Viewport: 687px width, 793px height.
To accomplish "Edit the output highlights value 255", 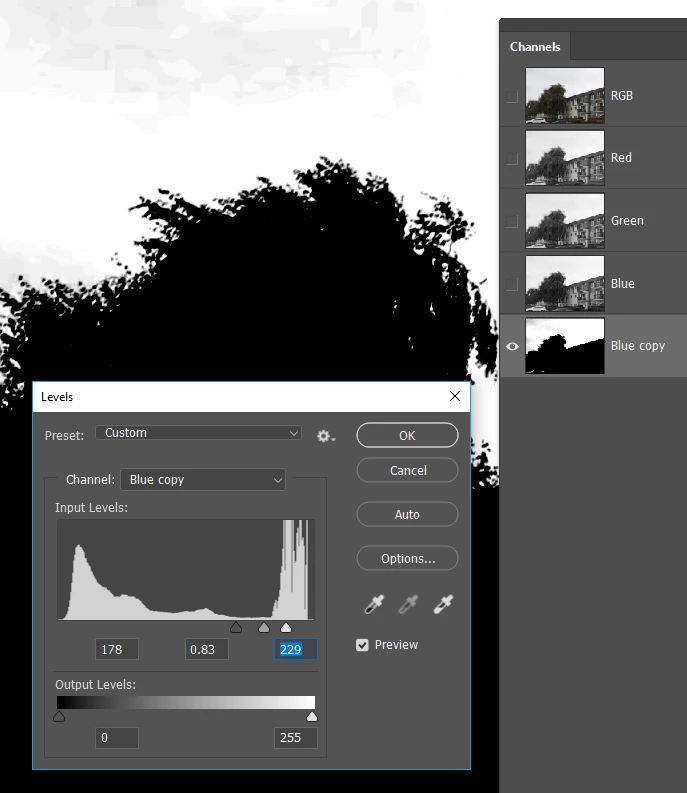I will coord(296,738).
